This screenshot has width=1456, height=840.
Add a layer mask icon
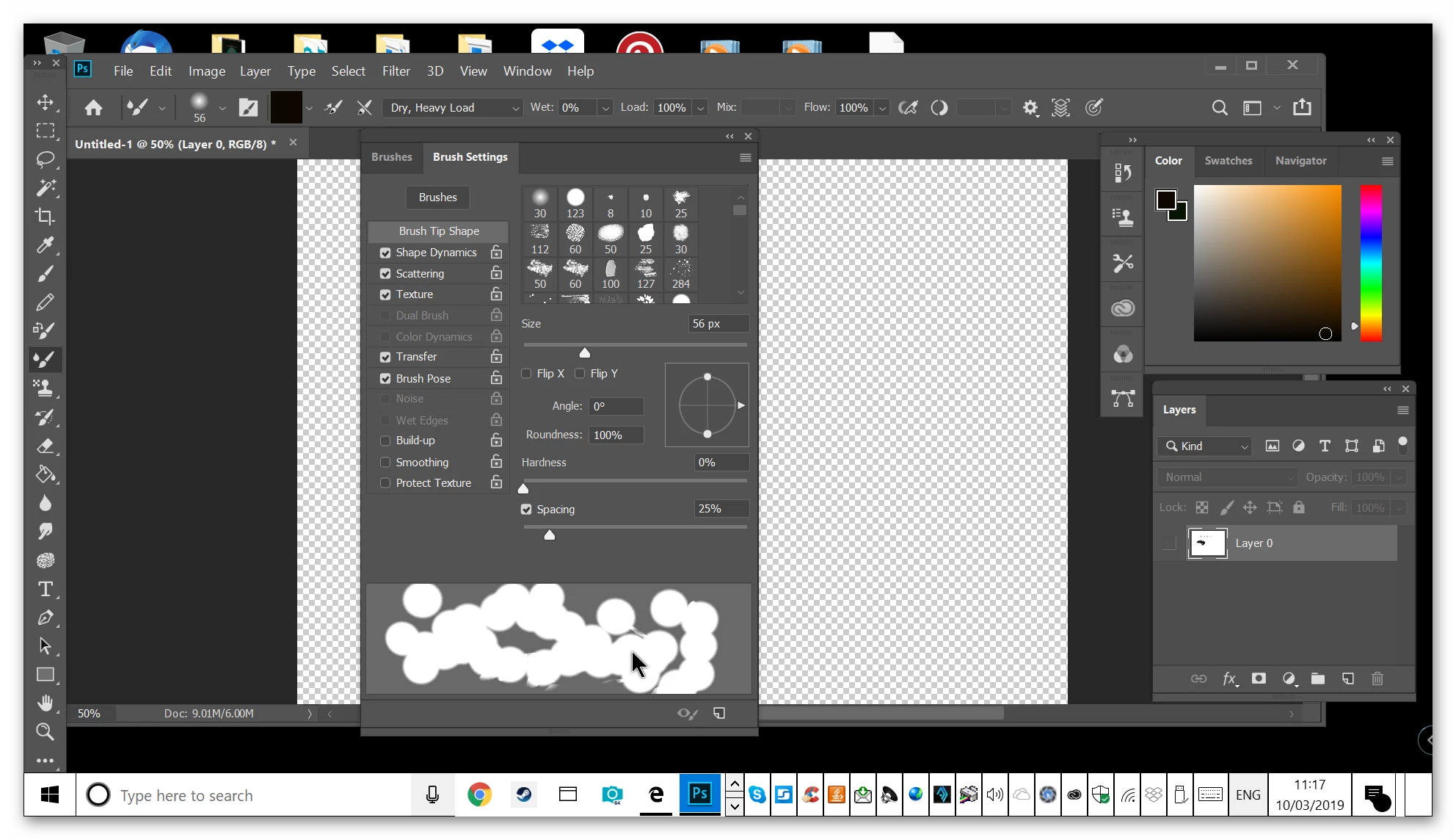pos(1259,678)
